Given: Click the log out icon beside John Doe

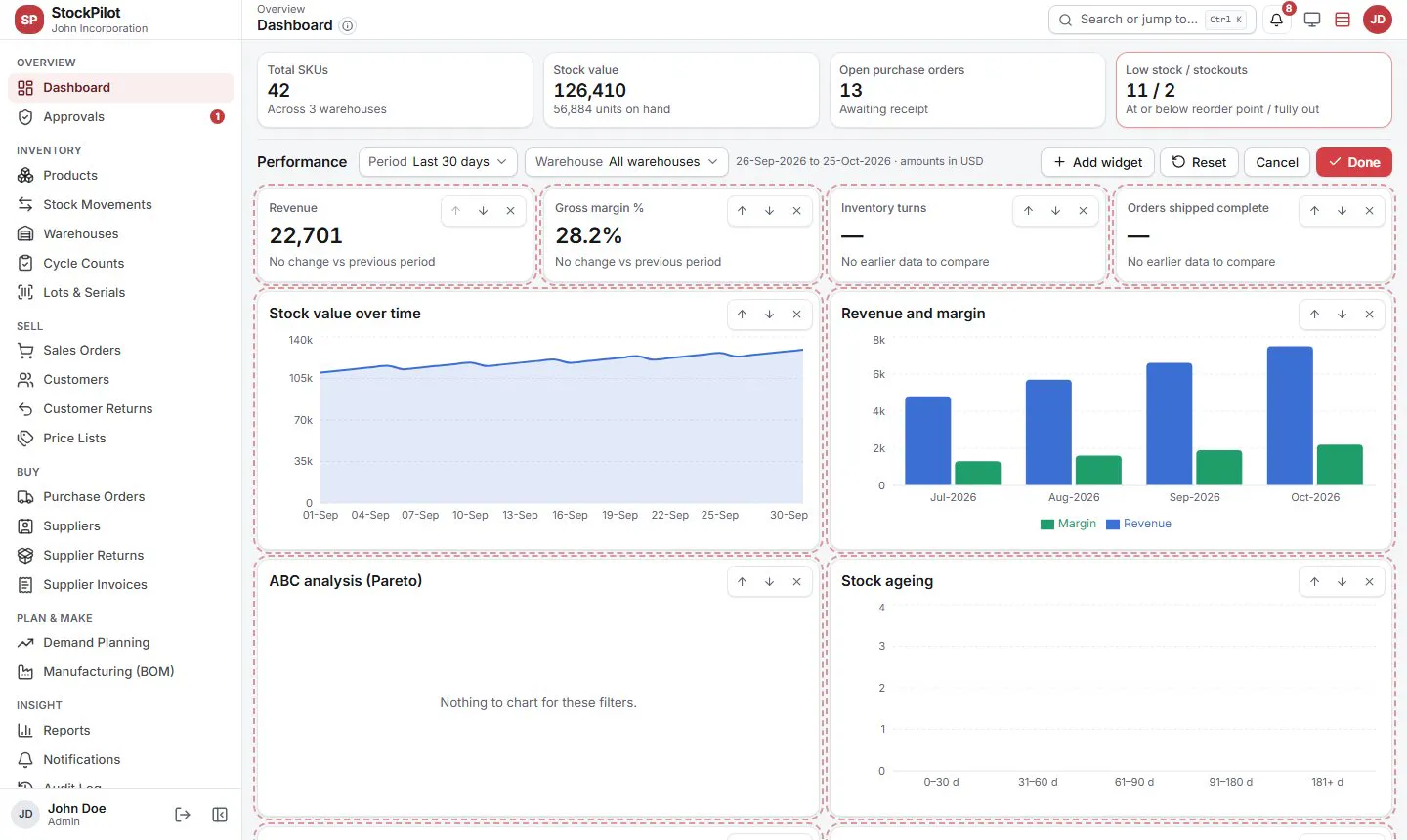Looking at the screenshot, I should 183,815.
